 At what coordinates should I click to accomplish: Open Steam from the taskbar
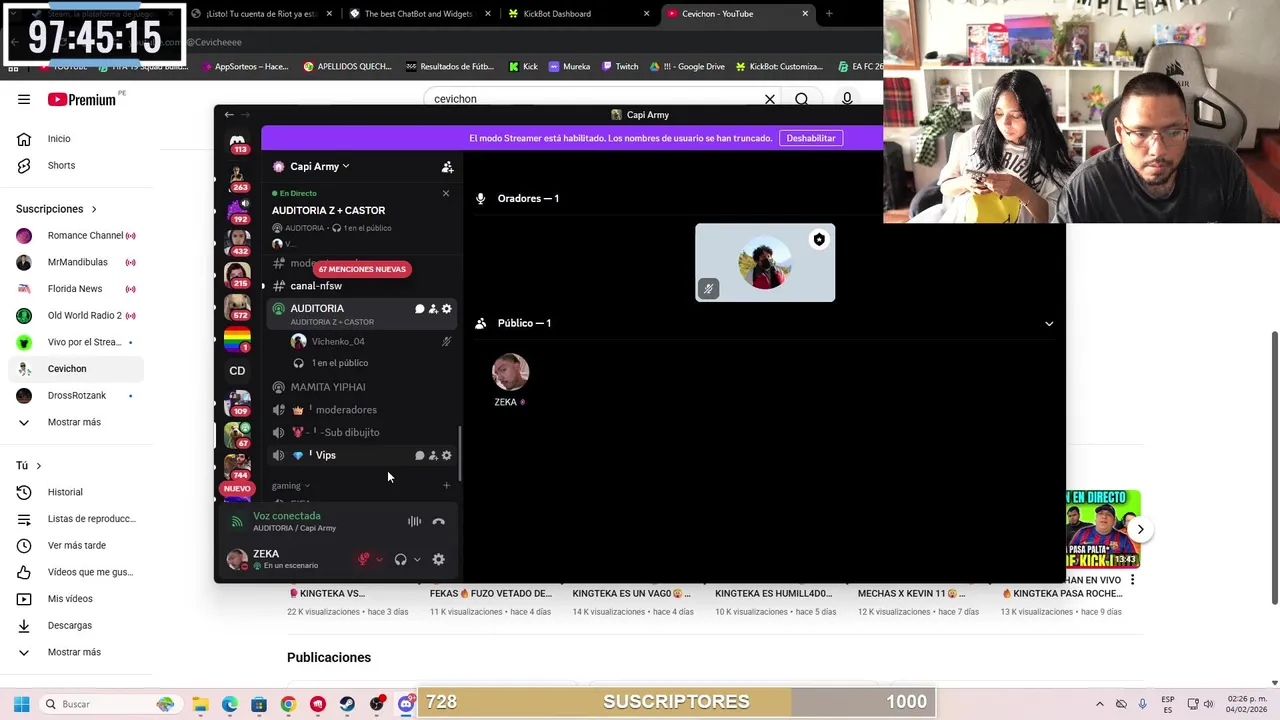click(347, 704)
